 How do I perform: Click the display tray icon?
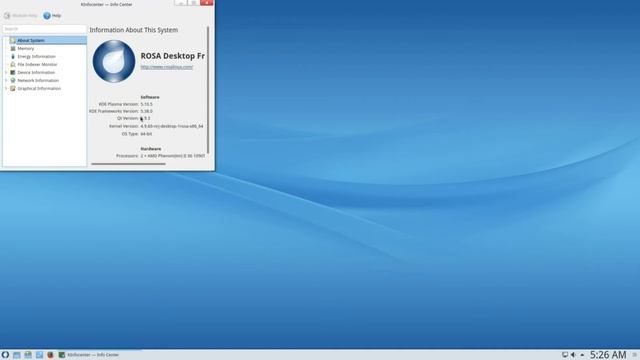coord(565,355)
